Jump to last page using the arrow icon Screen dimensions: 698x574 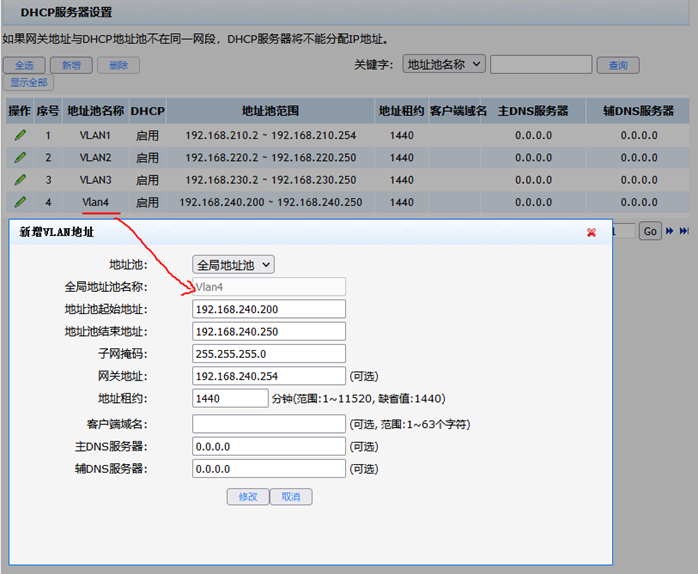pyautogui.click(x=684, y=231)
